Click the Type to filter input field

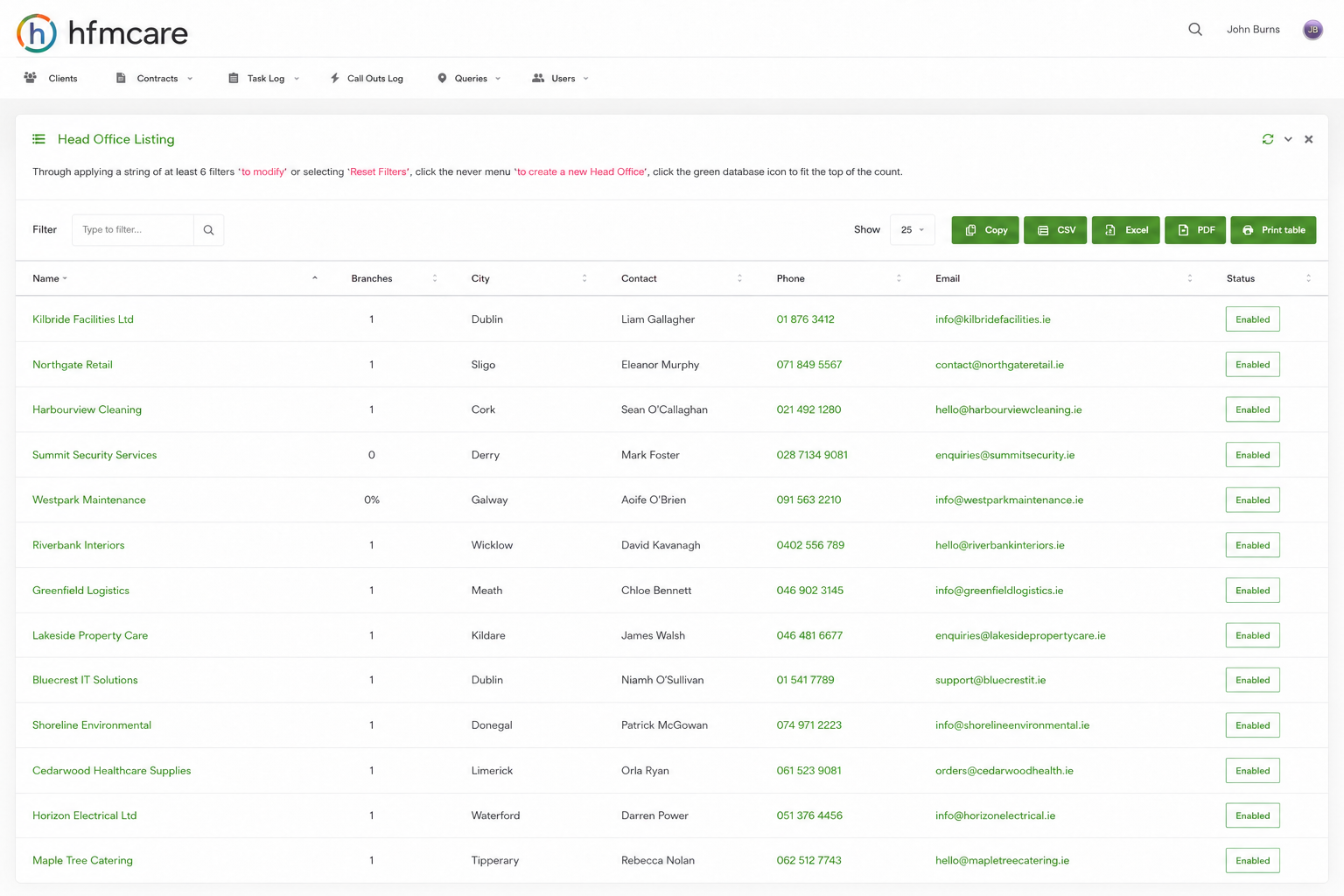[133, 230]
